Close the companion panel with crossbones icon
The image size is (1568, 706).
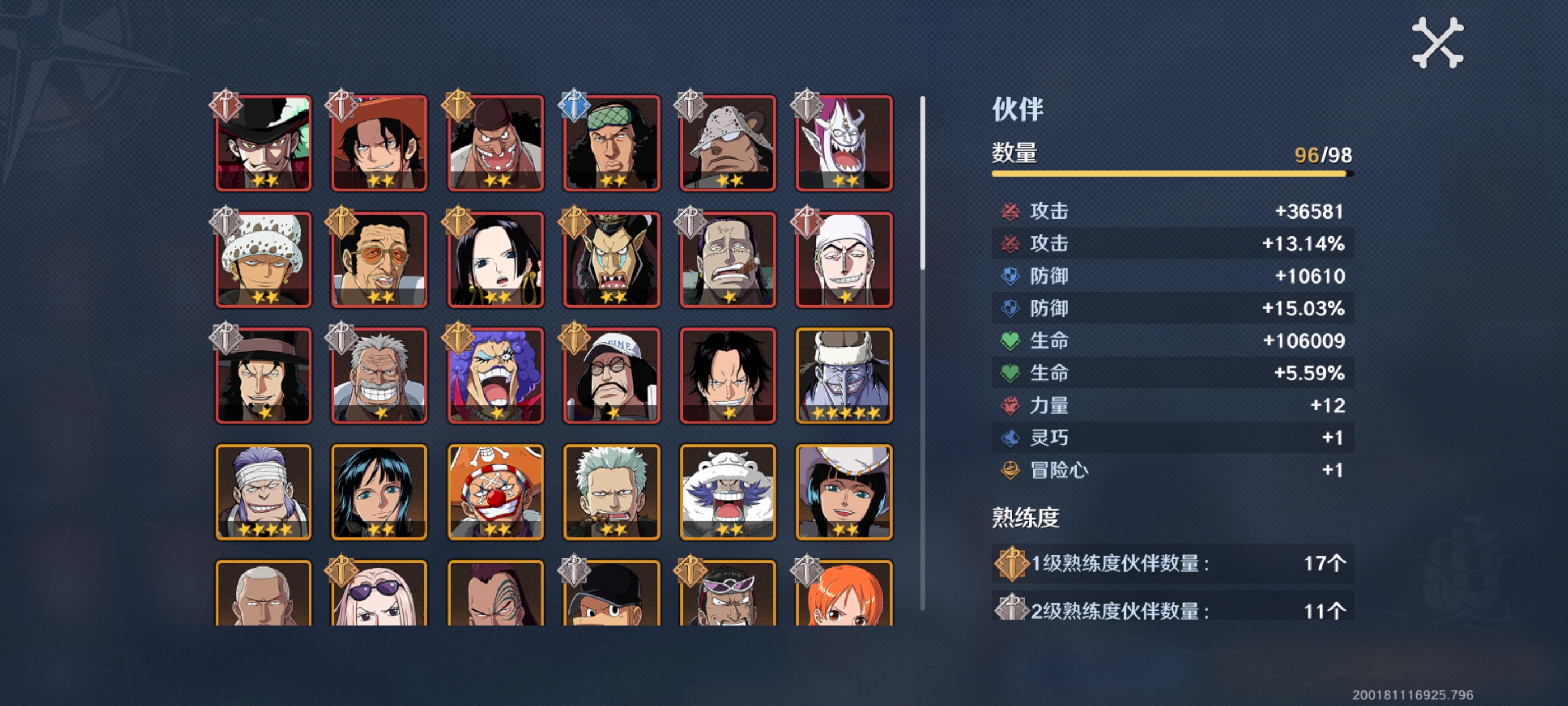coord(1438,43)
